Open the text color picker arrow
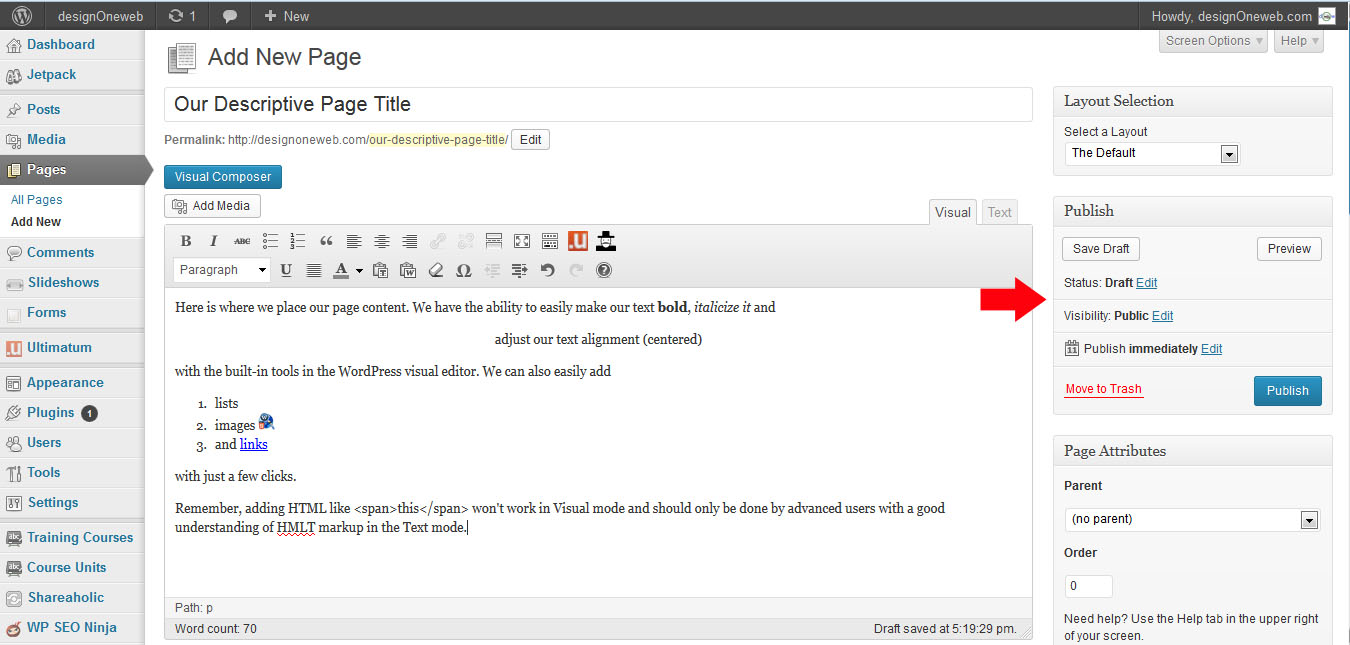The height and width of the screenshot is (645, 1350). (359, 270)
